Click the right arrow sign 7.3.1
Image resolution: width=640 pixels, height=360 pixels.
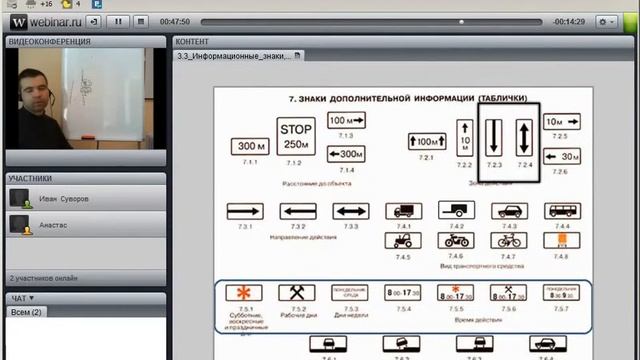(245, 211)
